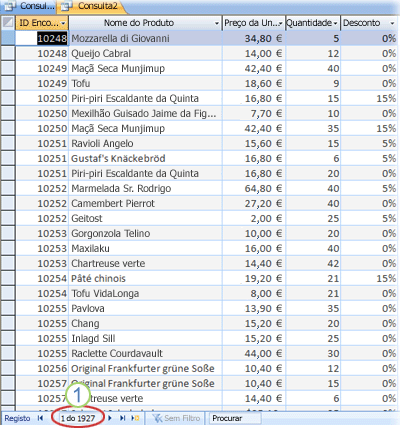This screenshot has height=428, width=400.
Task: Click the 10256 order ID cell
Action: tap(42, 368)
